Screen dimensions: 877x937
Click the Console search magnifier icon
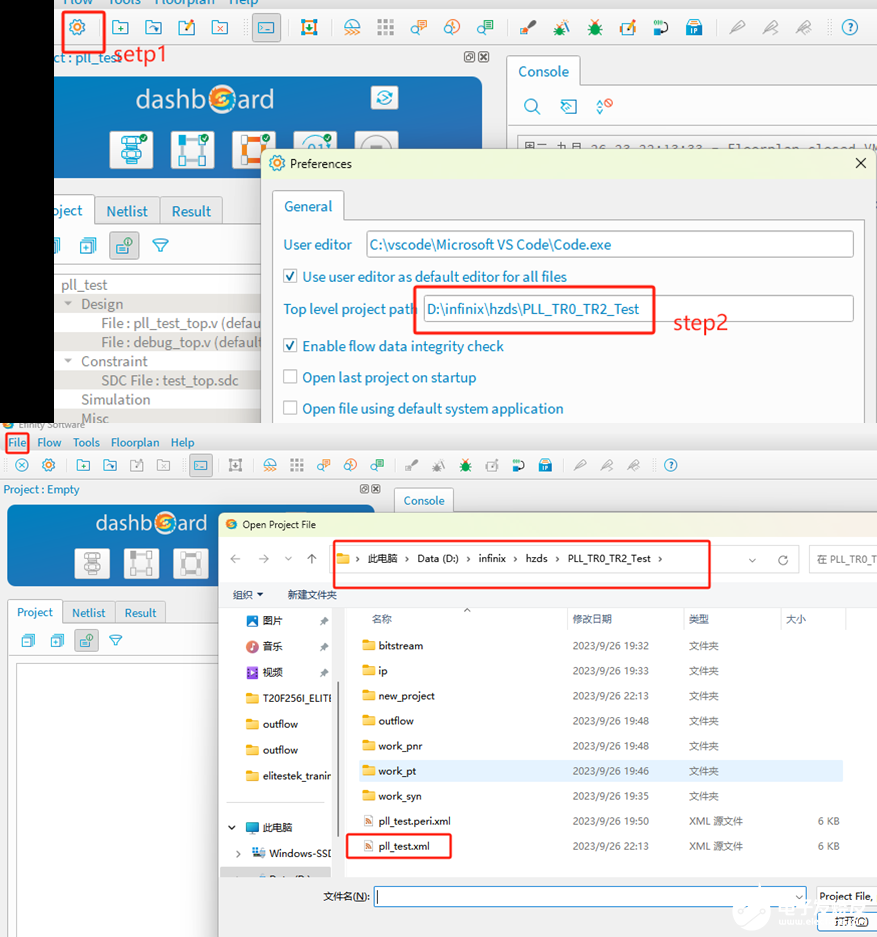[532, 106]
